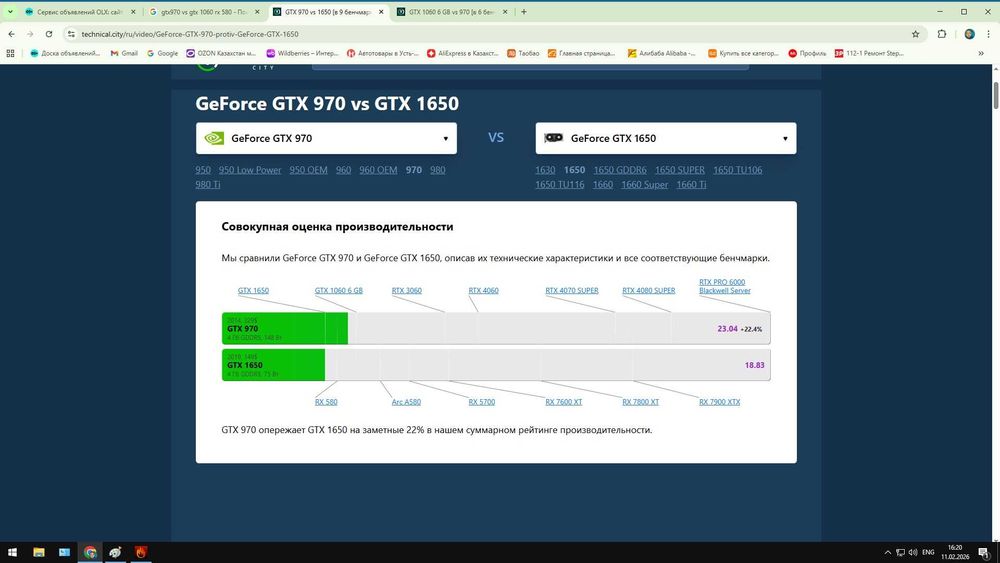The image size is (1000, 563).
Task: Choose the 1660 Super model link
Action: click(645, 184)
